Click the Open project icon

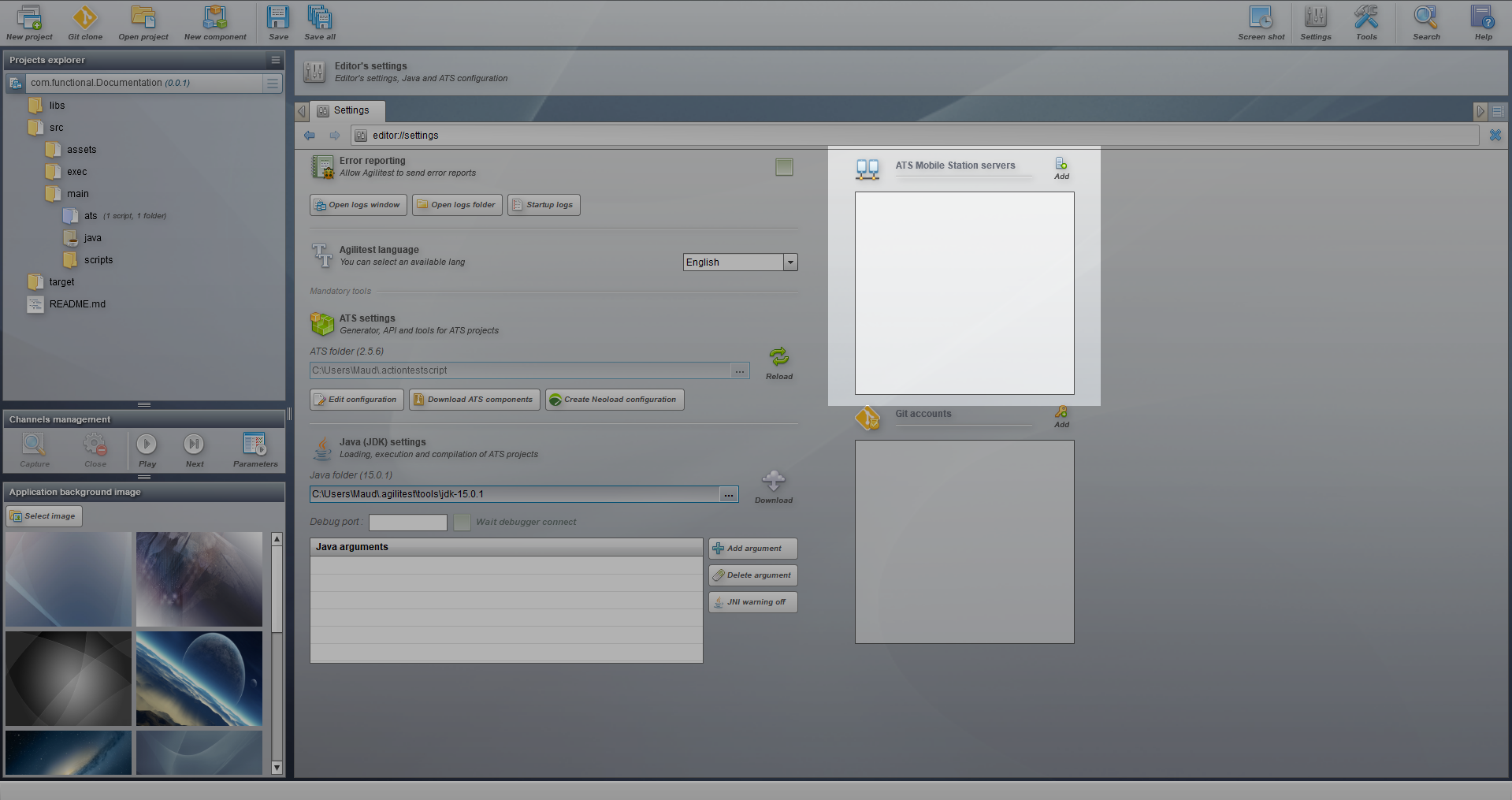(143, 22)
